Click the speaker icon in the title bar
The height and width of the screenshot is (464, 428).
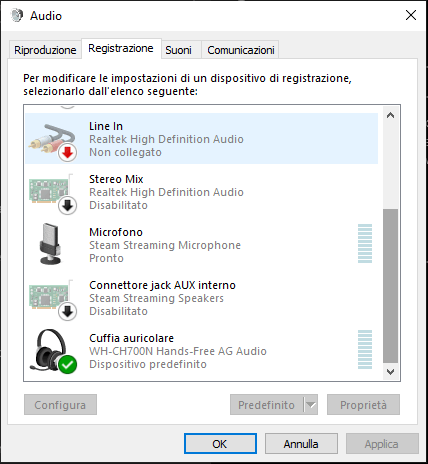17,15
